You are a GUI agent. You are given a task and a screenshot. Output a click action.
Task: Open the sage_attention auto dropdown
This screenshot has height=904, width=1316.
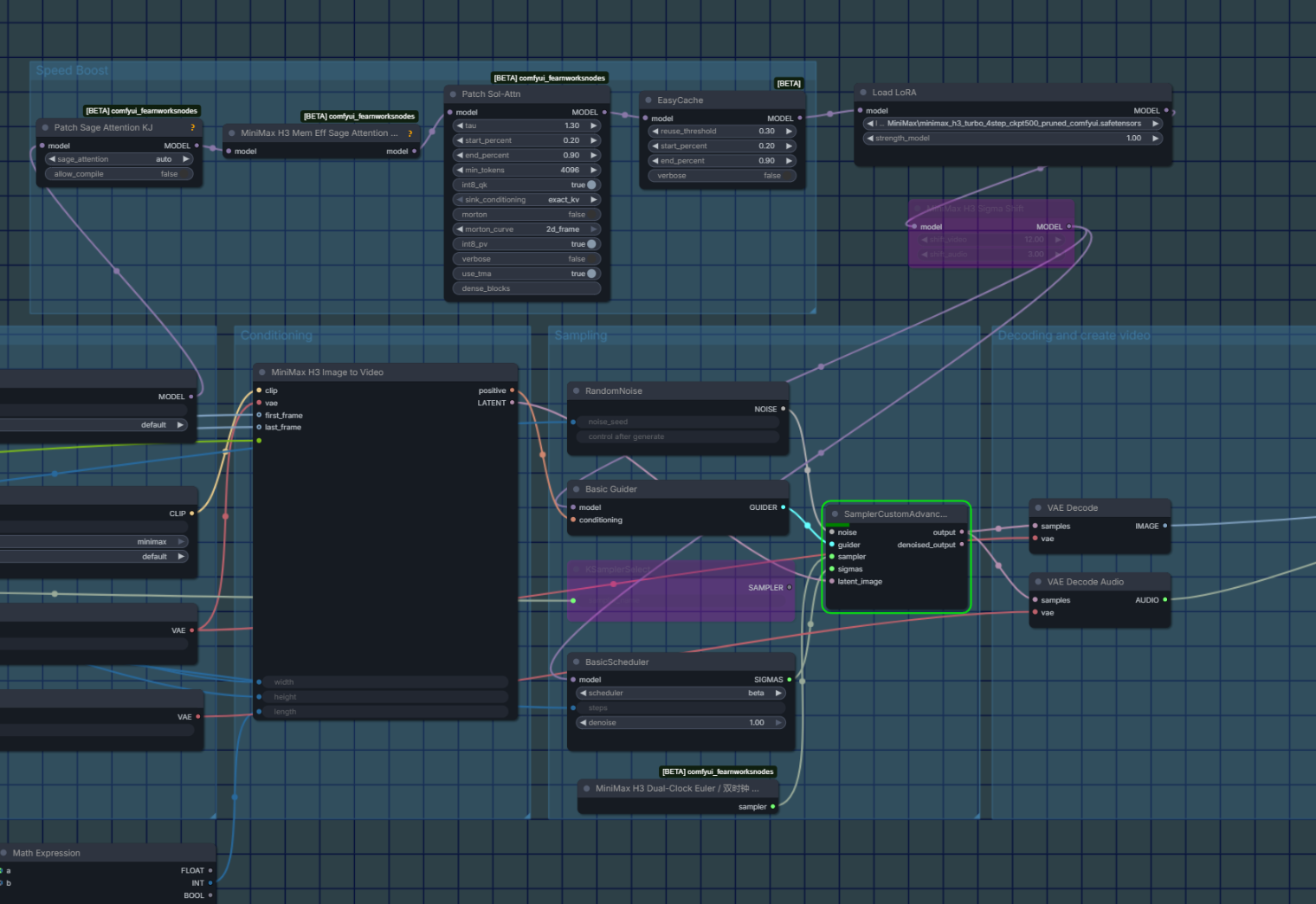pyautogui.click(x=119, y=159)
